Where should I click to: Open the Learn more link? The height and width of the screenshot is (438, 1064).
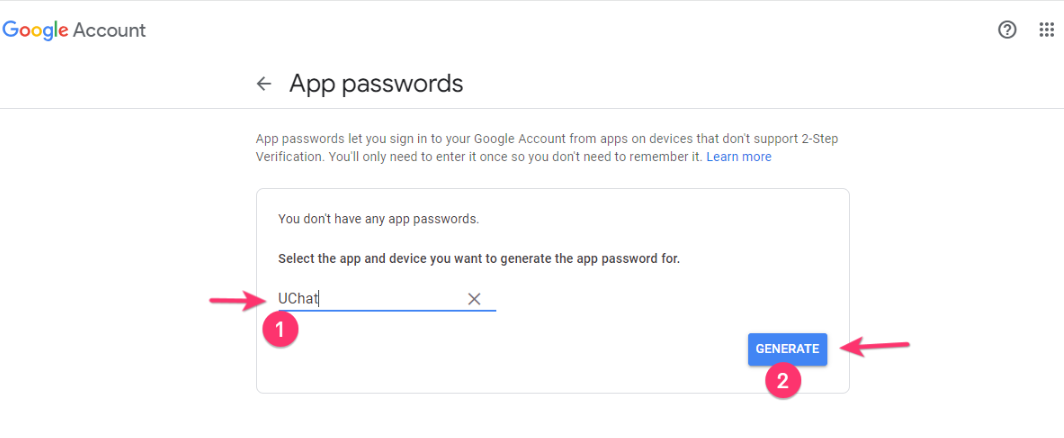coord(738,157)
